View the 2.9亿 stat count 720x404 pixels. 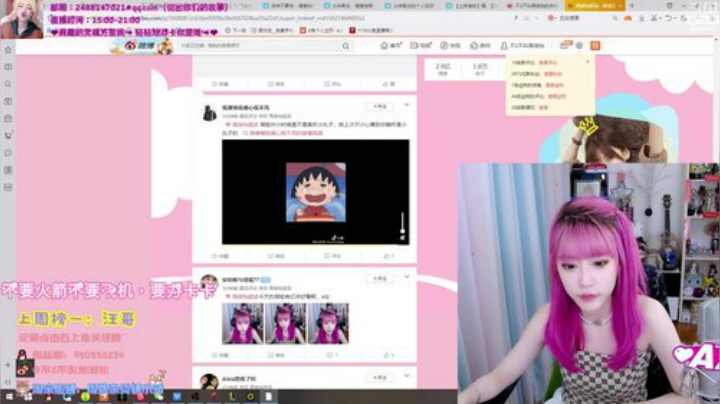(x=443, y=69)
